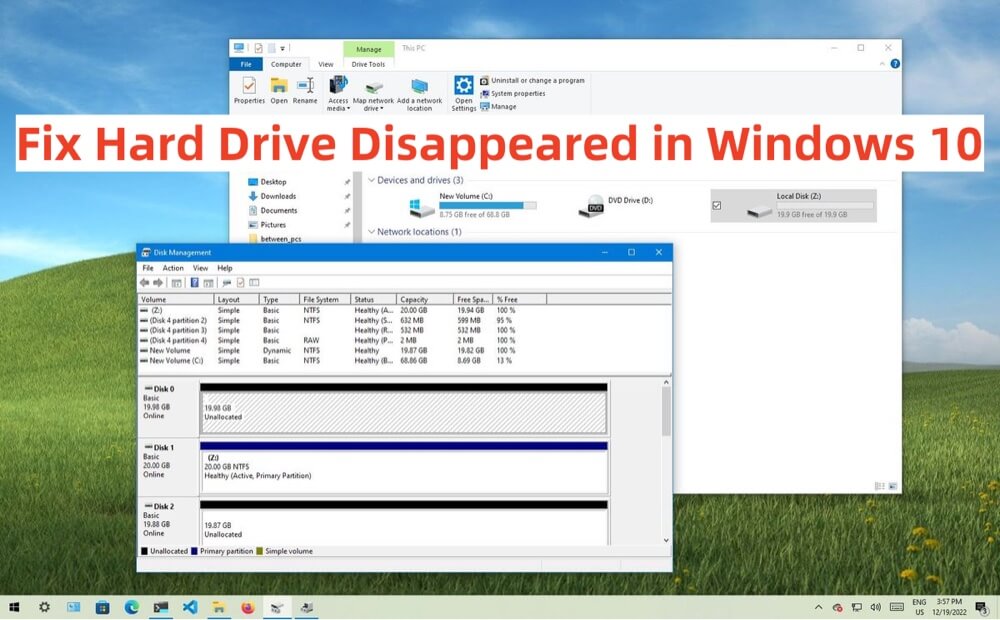This screenshot has height=620, width=1000.
Task: Click scroll-down arrow in disk graphical view
Action: click(x=666, y=540)
